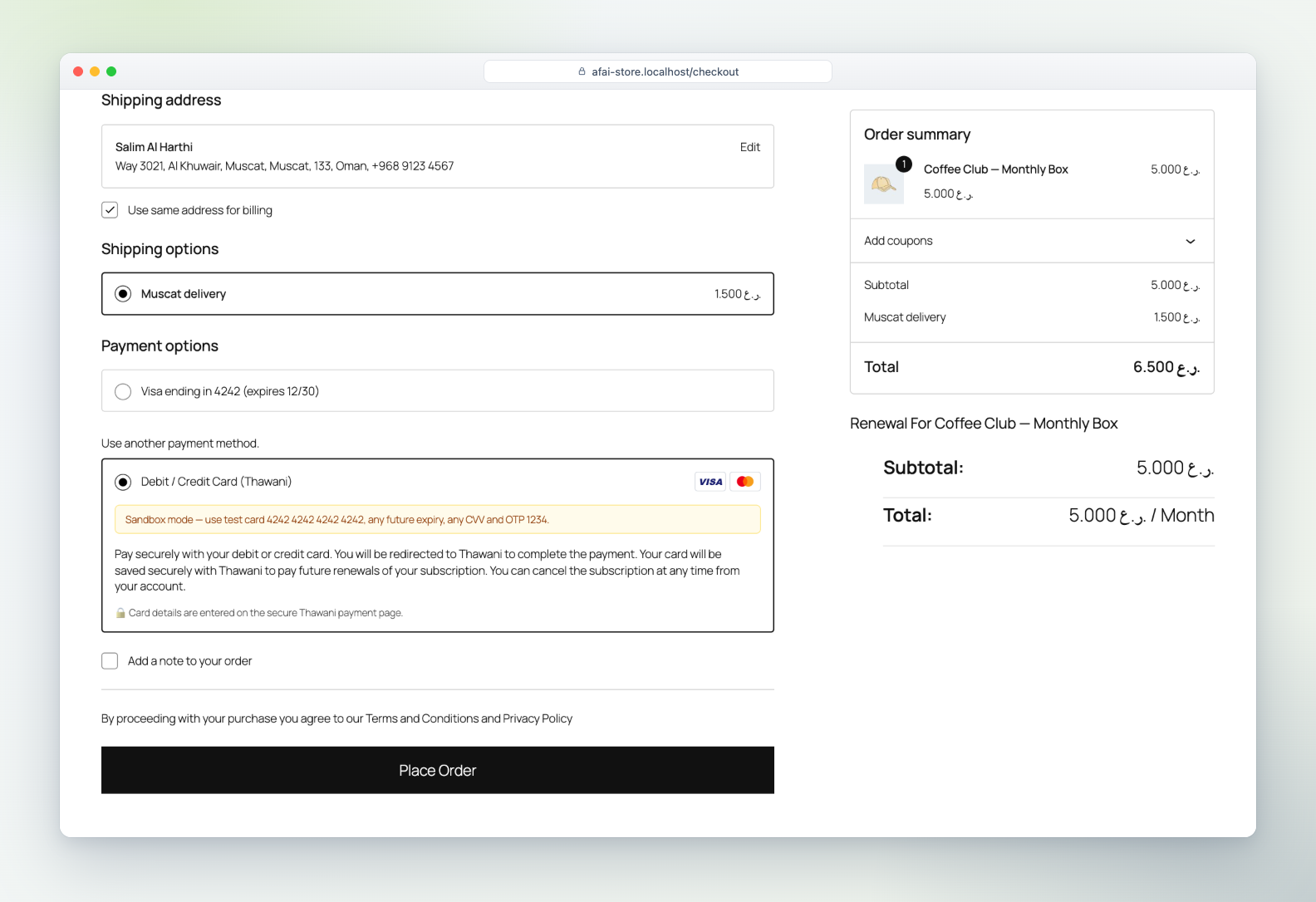Click the Salim Al Harthi name
Screen dimensions: 1316x902
(154, 147)
